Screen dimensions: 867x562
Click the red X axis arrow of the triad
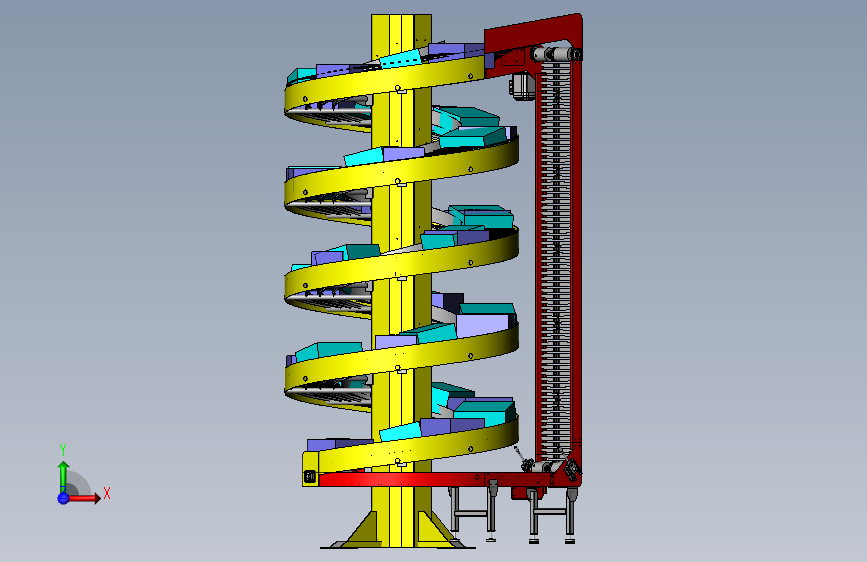[x=85, y=498]
